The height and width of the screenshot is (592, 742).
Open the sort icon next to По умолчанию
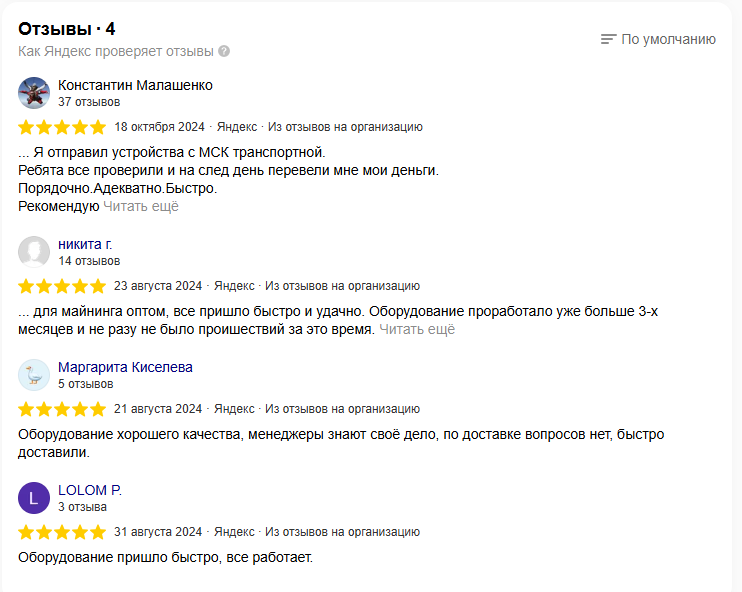coord(608,39)
